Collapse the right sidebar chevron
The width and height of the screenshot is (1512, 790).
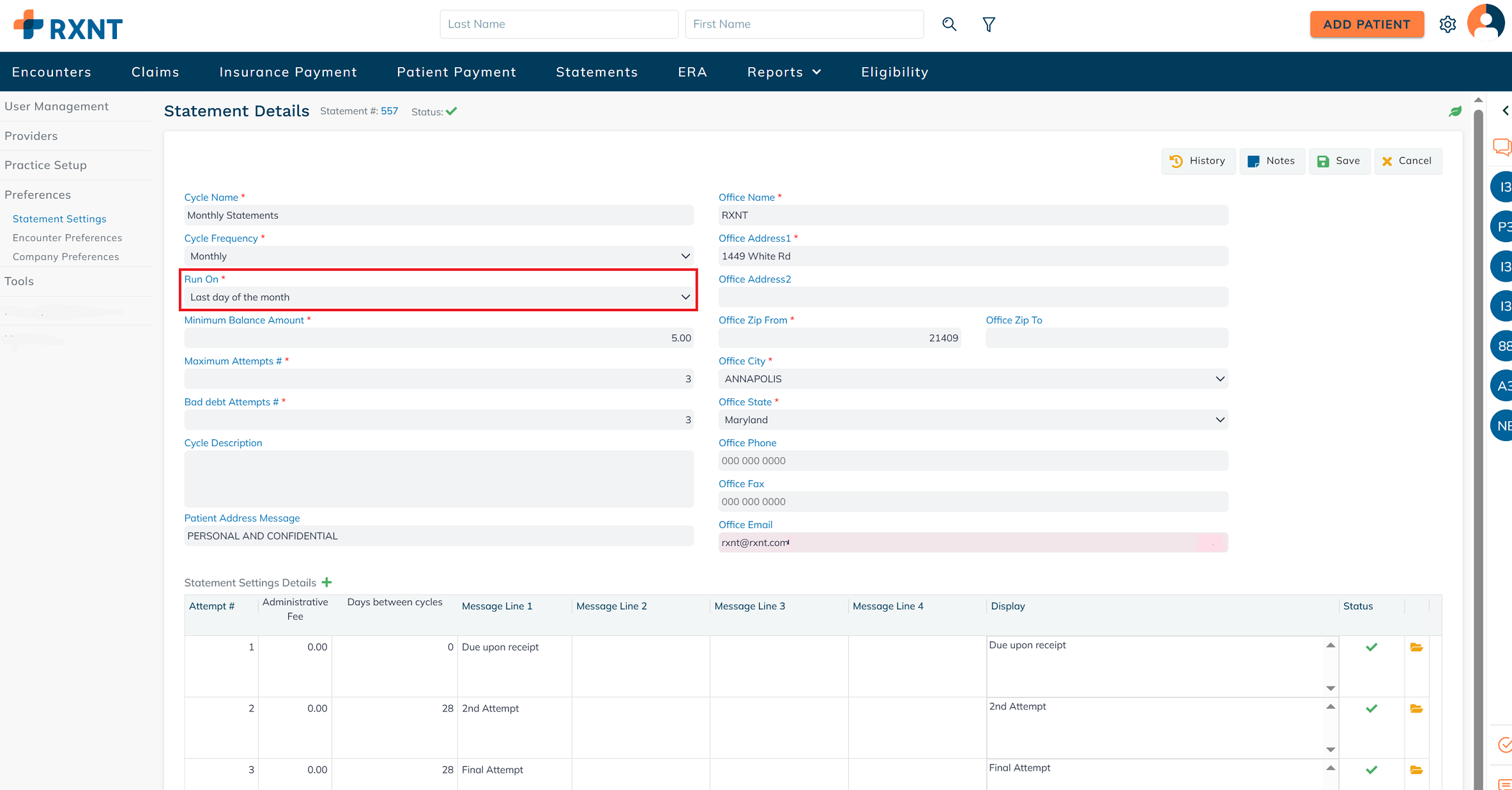point(1505,111)
